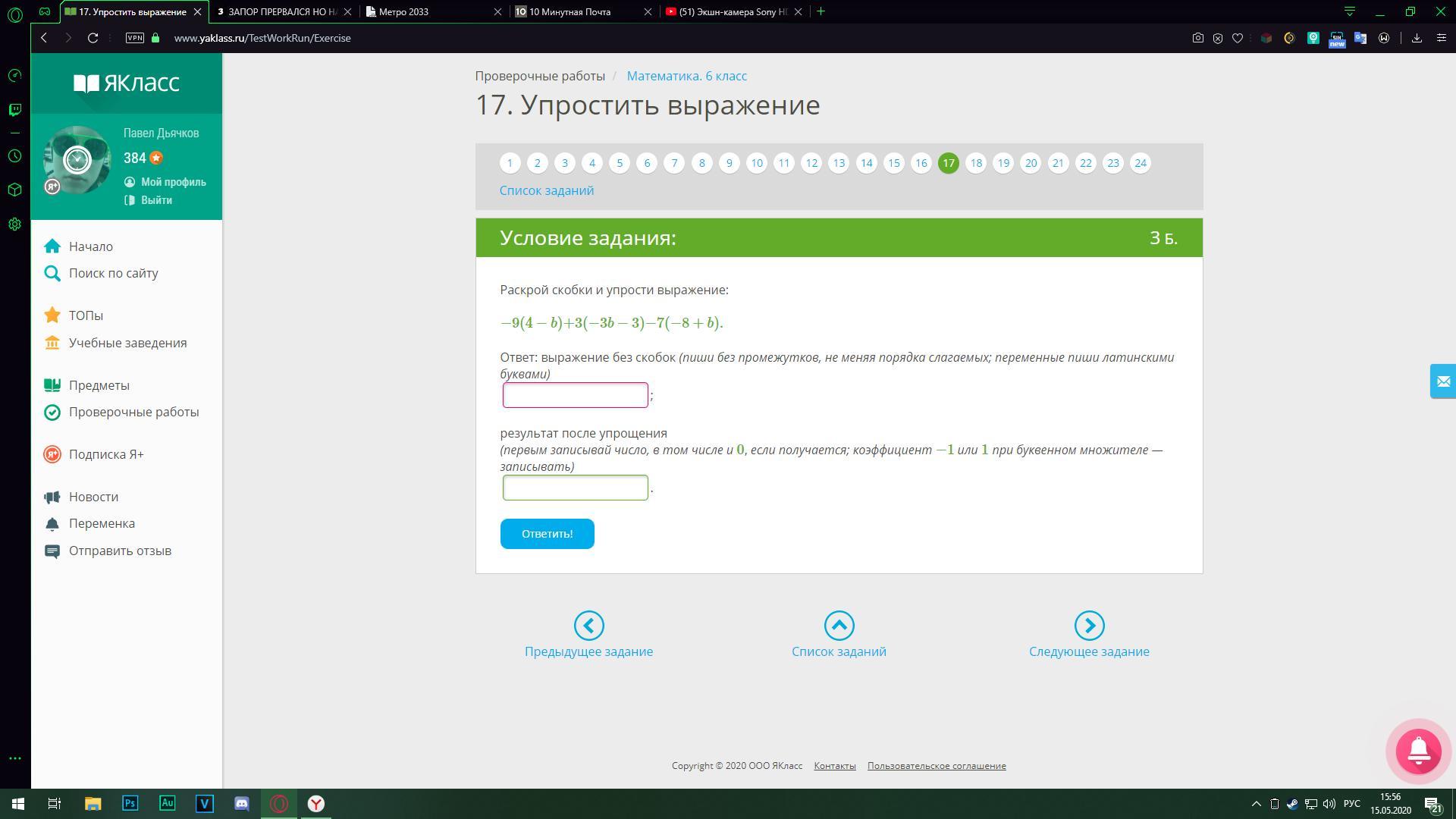Click the ЯКласс logo
Screen dimensions: 1456x819
coord(127,83)
